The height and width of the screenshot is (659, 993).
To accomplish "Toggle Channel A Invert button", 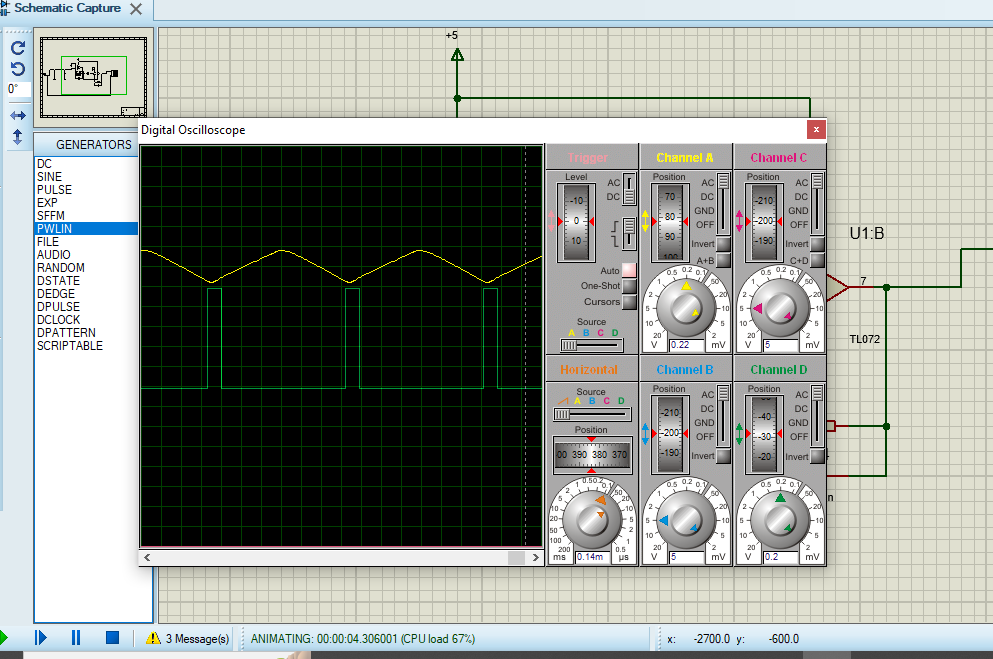I will (723, 244).
